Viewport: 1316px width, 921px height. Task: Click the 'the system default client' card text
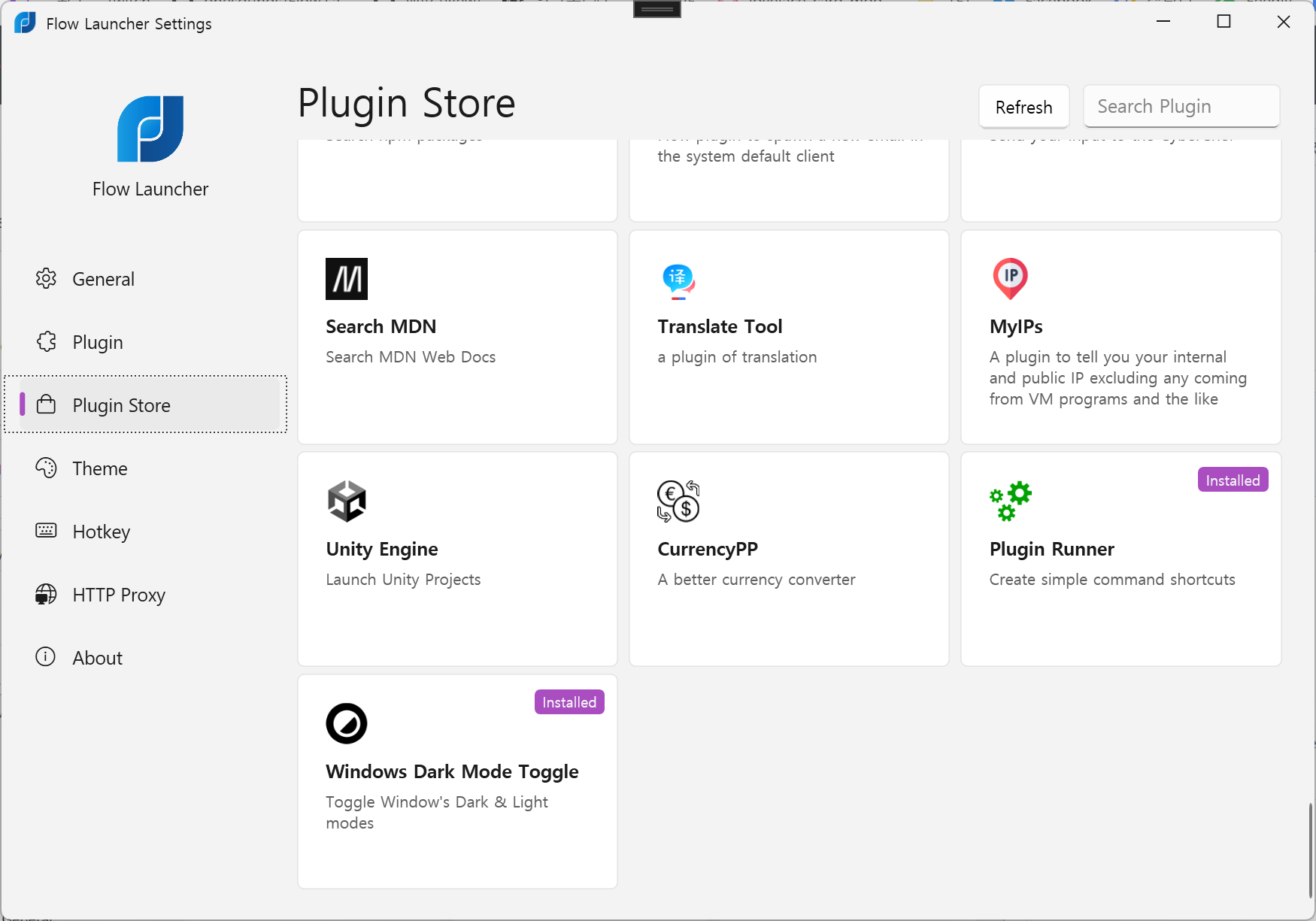click(x=746, y=156)
